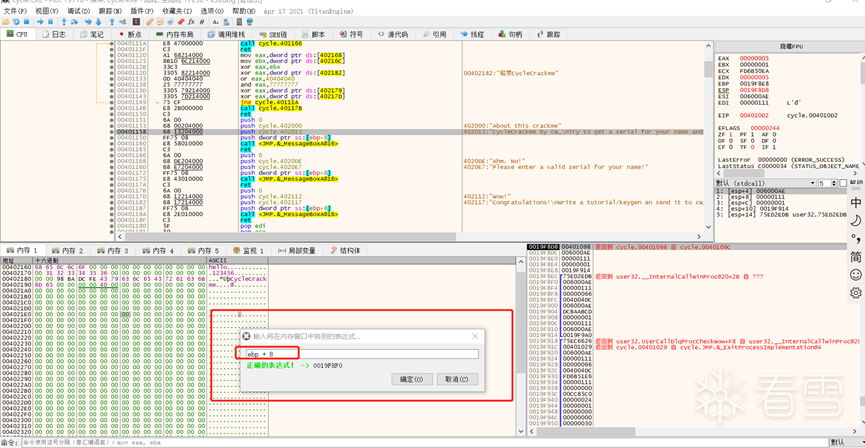
Task: Switch to the 日志 log tab
Action: [x=53, y=34]
